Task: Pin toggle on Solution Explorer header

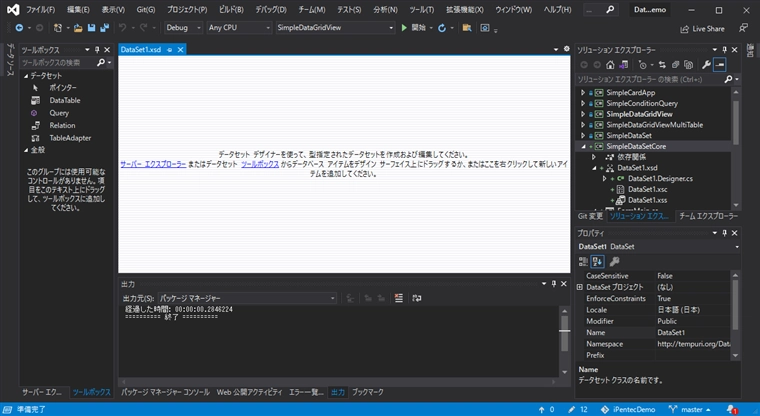Action: 725,49
